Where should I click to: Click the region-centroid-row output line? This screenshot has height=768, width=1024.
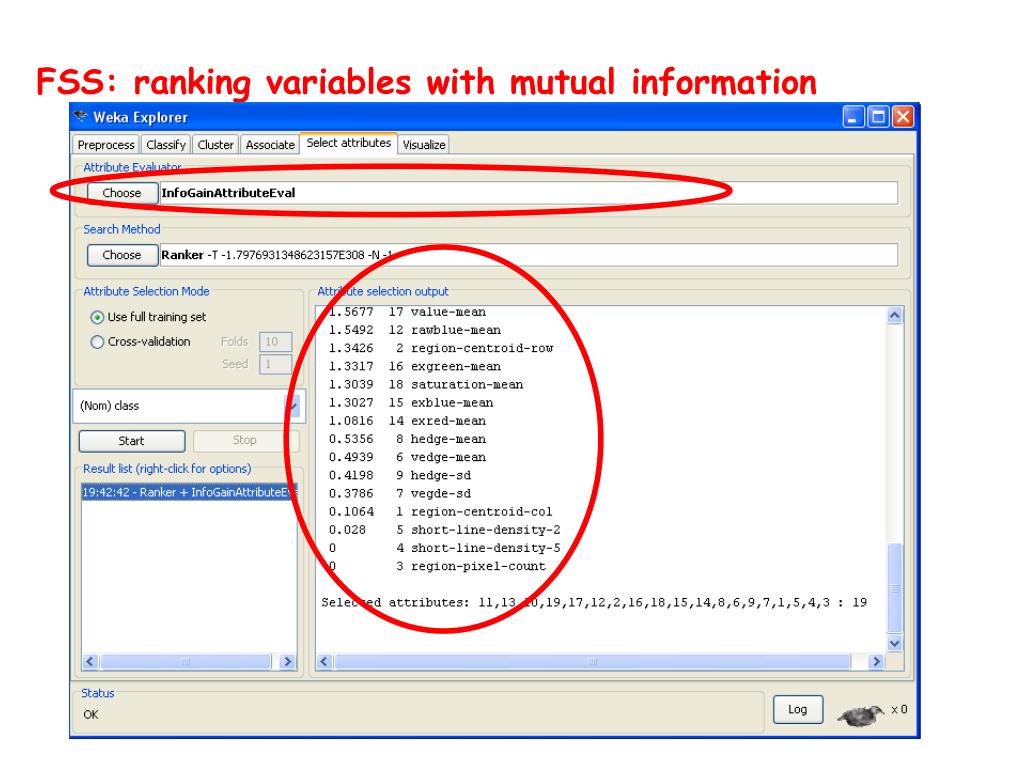point(441,349)
